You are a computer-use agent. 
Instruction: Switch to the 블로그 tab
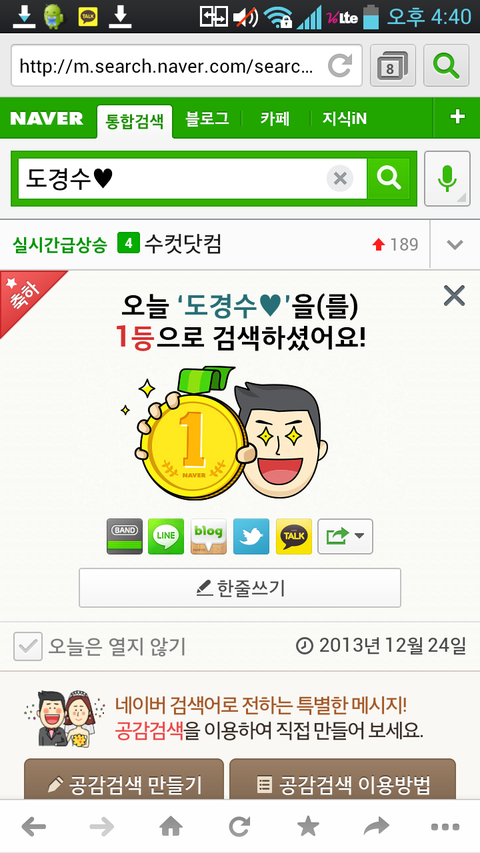click(x=207, y=119)
